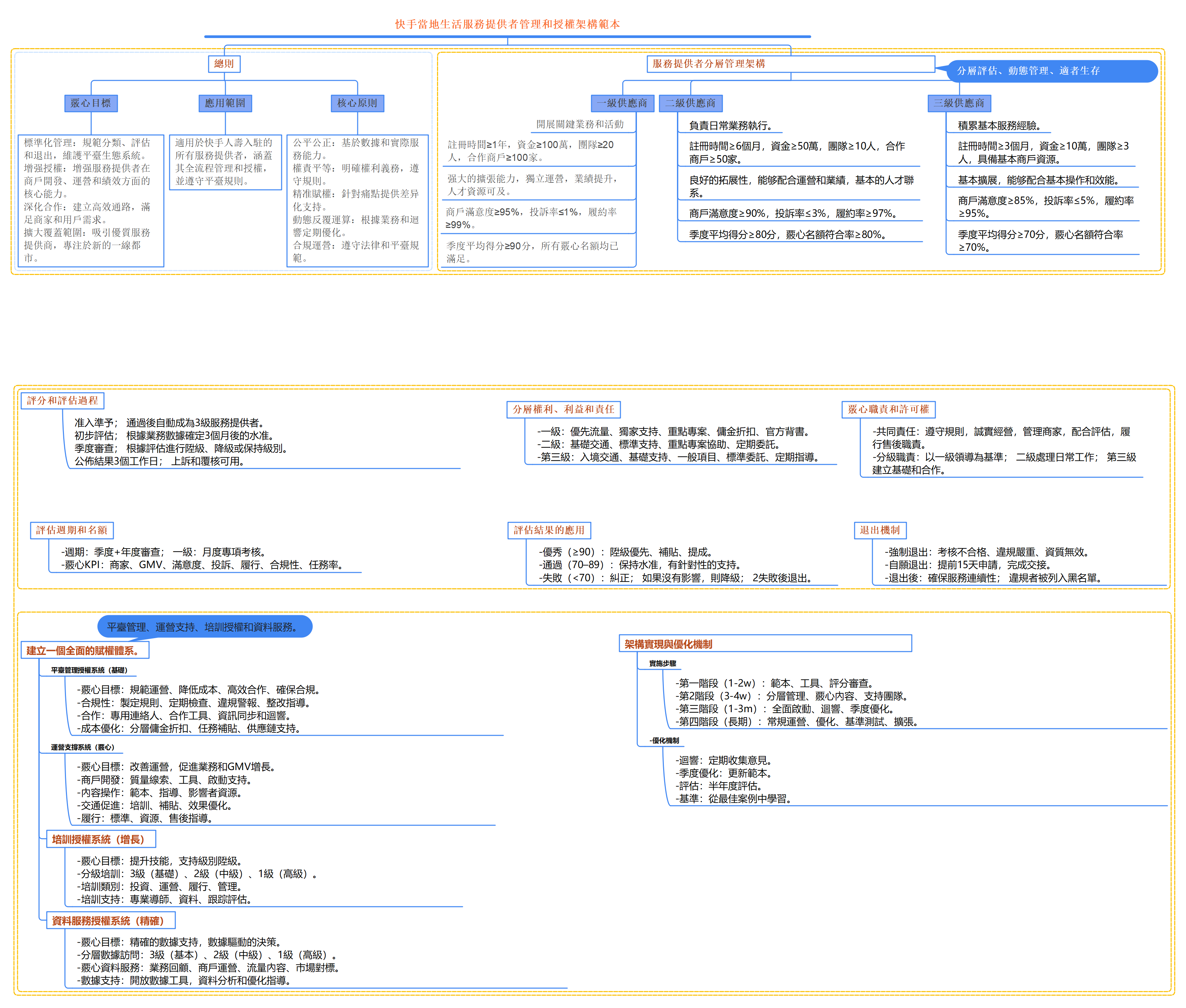
Task: Click the 分層權利、利益和責任 heading
Action: point(563,409)
